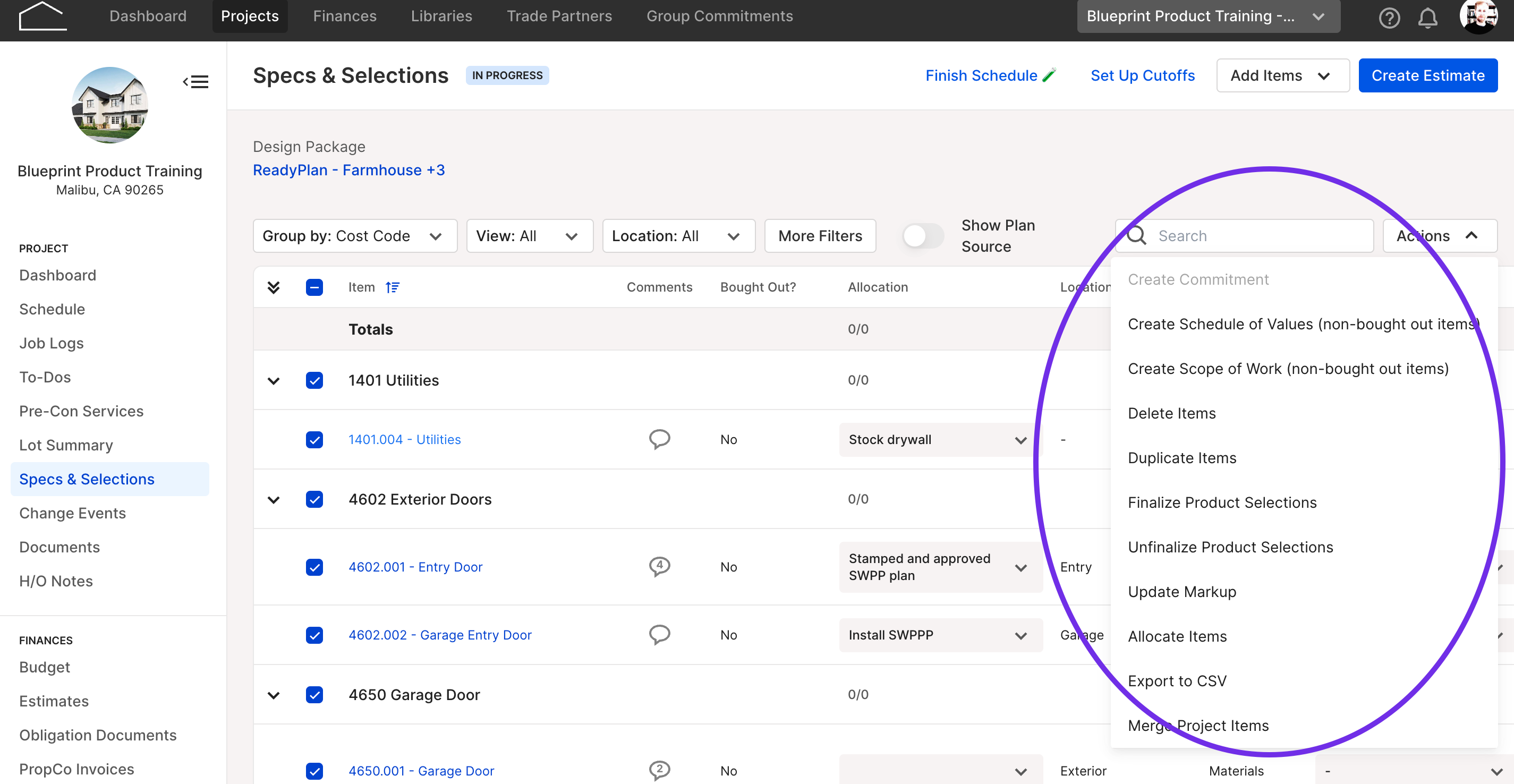Uncheck the Garage Entry Door checkbox
1514x784 pixels.
(314, 635)
